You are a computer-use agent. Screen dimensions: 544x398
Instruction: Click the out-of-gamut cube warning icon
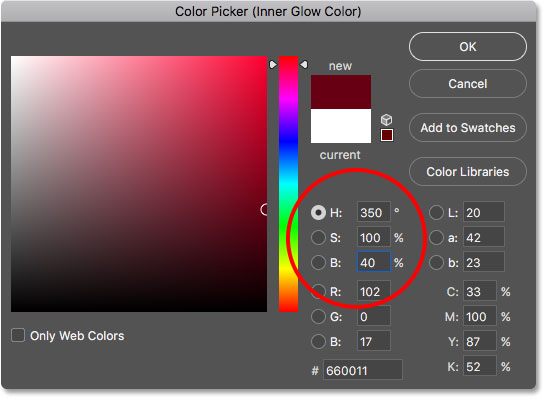386,120
